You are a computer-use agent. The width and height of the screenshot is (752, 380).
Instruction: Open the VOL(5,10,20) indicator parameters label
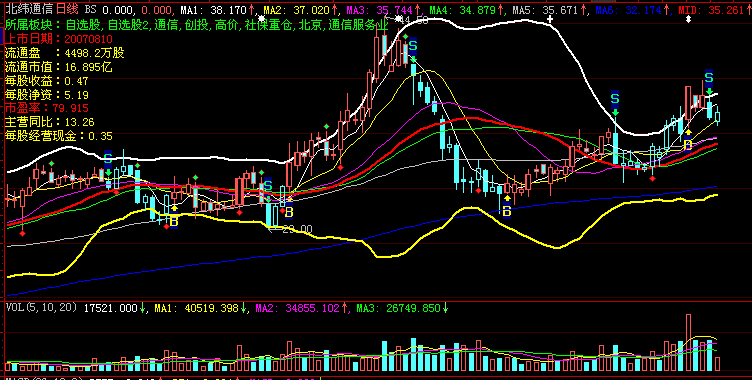(41, 308)
